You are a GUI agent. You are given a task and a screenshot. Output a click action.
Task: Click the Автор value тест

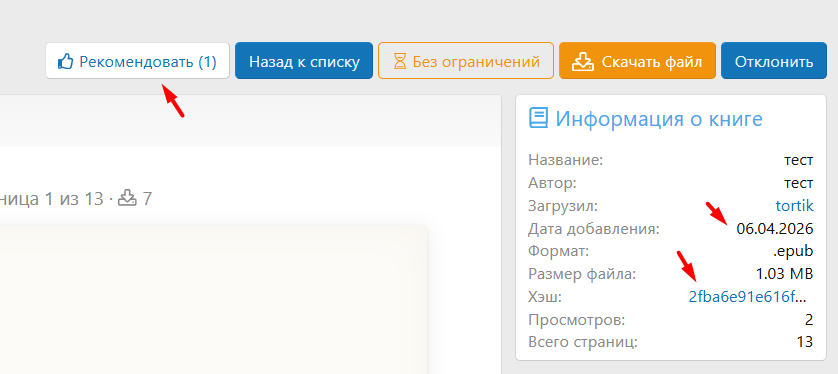coord(798,183)
